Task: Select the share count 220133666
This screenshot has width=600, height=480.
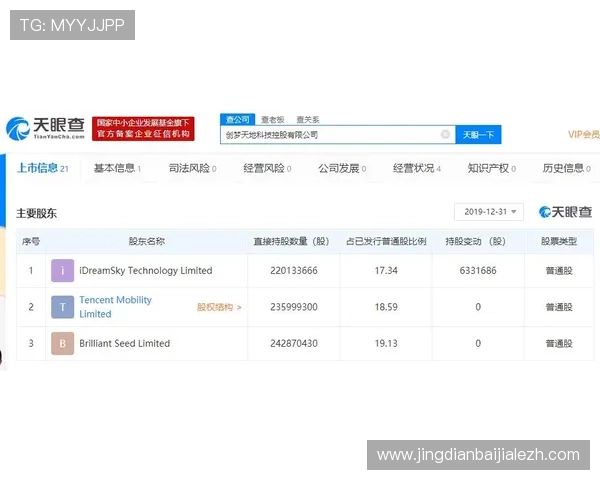Action: click(294, 271)
